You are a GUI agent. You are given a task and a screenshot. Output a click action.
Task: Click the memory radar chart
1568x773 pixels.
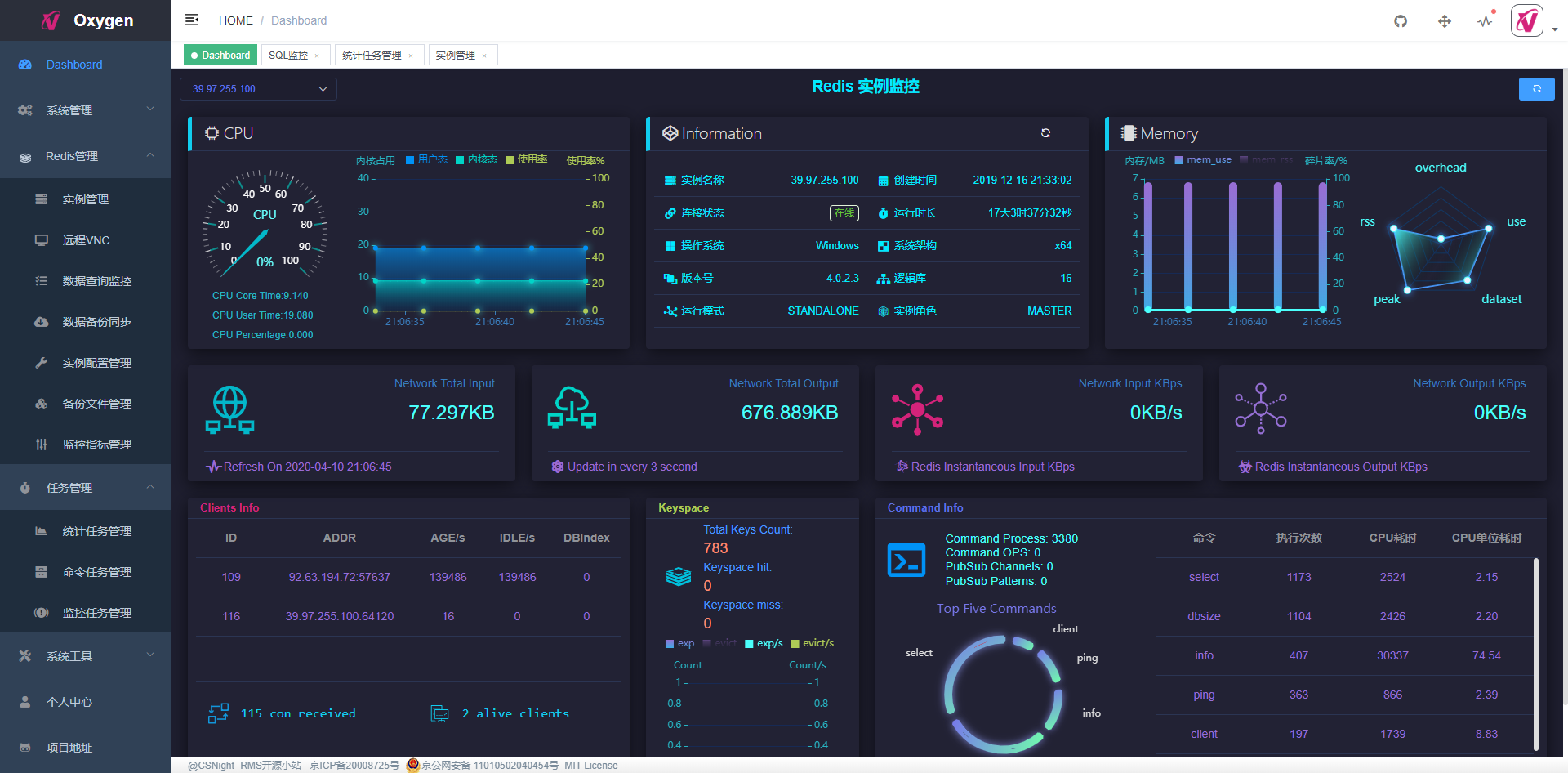1441,239
